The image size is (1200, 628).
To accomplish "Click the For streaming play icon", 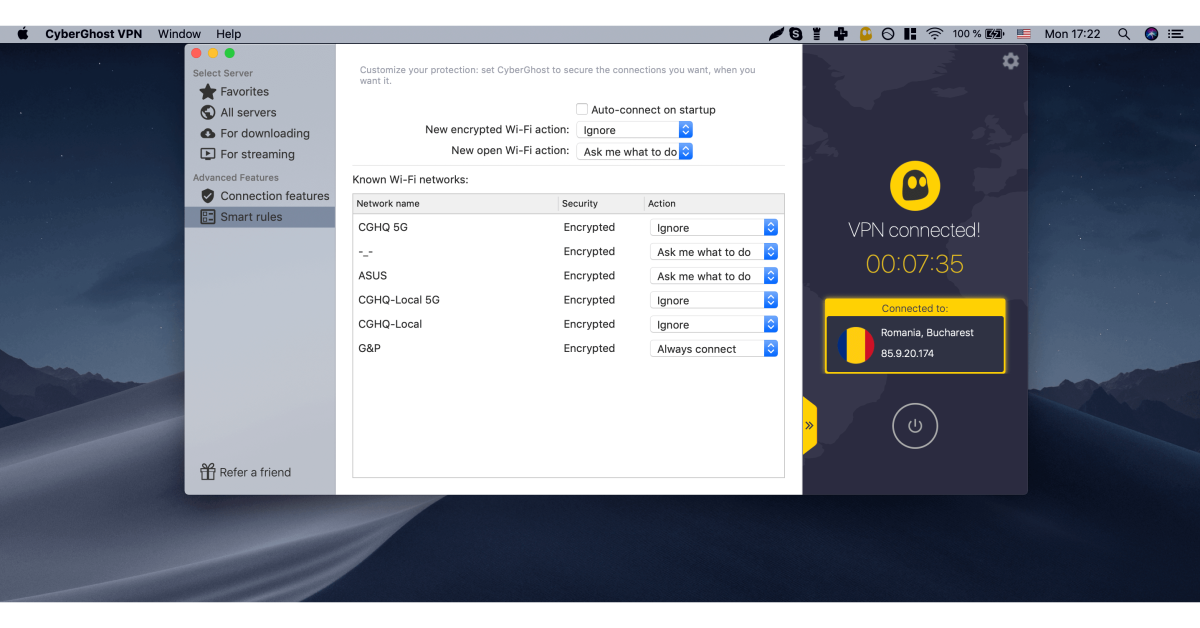I will [x=208, y=155].
